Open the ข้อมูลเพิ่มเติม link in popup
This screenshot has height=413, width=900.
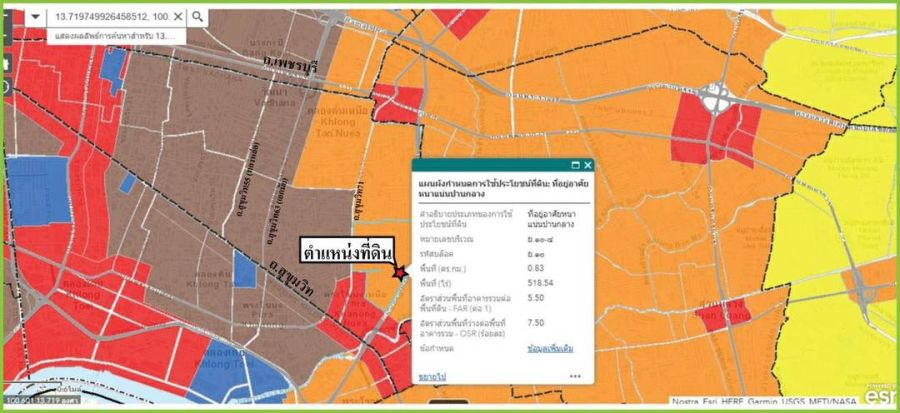coord(550,349)
